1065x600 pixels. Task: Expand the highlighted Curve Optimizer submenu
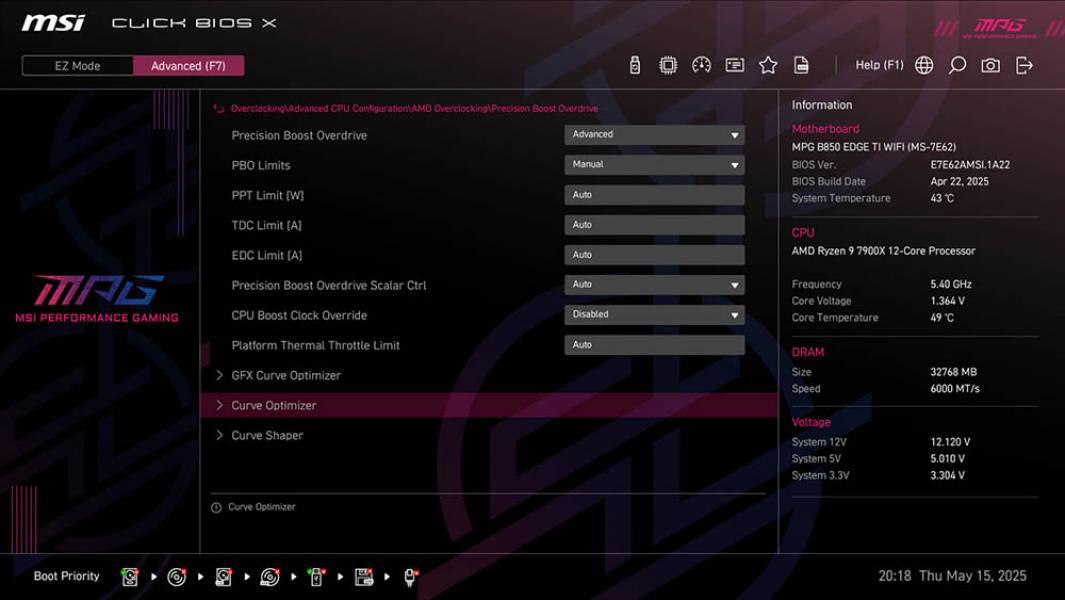pos(489,405)
